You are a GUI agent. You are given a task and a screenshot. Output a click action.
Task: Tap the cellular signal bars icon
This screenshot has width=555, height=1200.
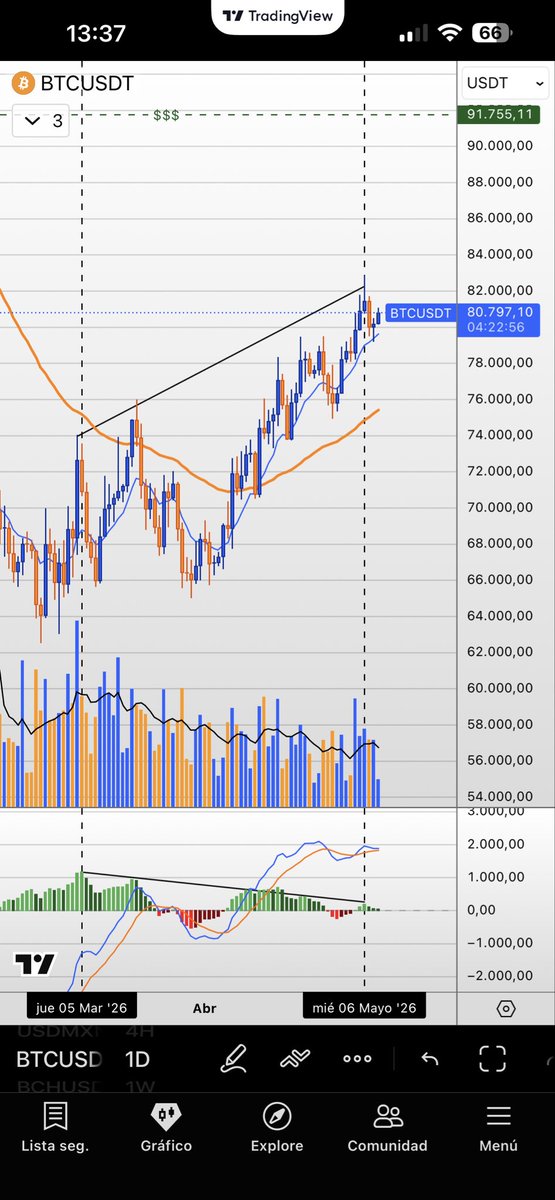point(413,34)
